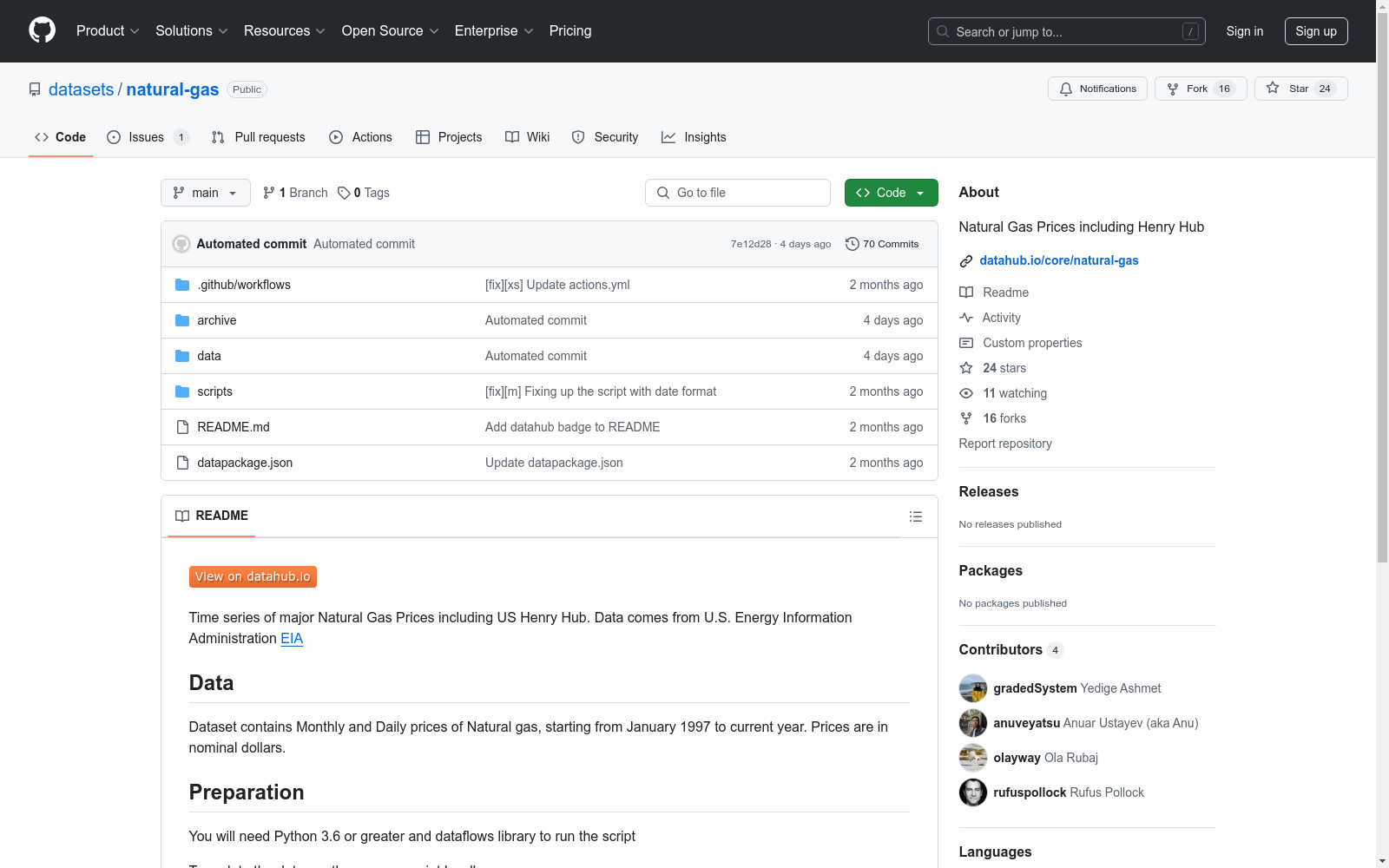
Task: Star the natural-gas repository
Action: [x=1300, y=89]
